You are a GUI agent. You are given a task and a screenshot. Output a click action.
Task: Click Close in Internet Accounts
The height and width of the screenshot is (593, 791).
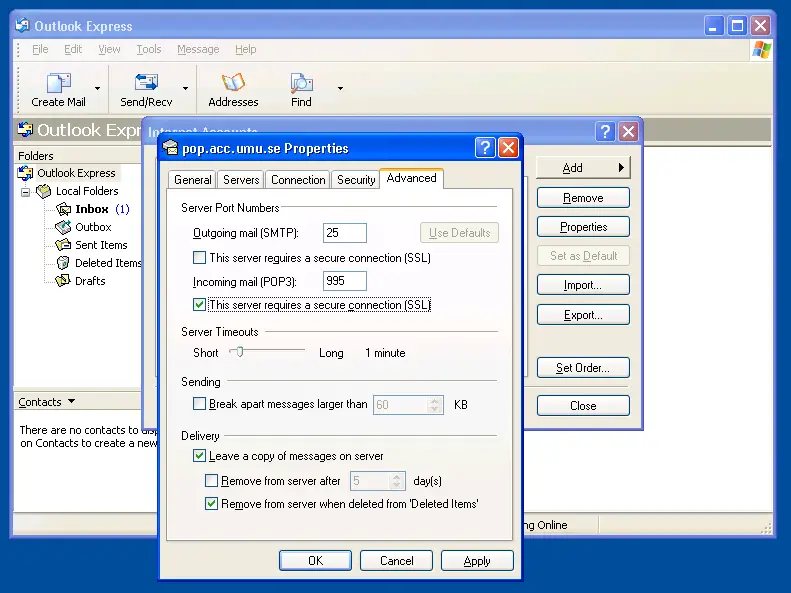click(x=583, y=405)
